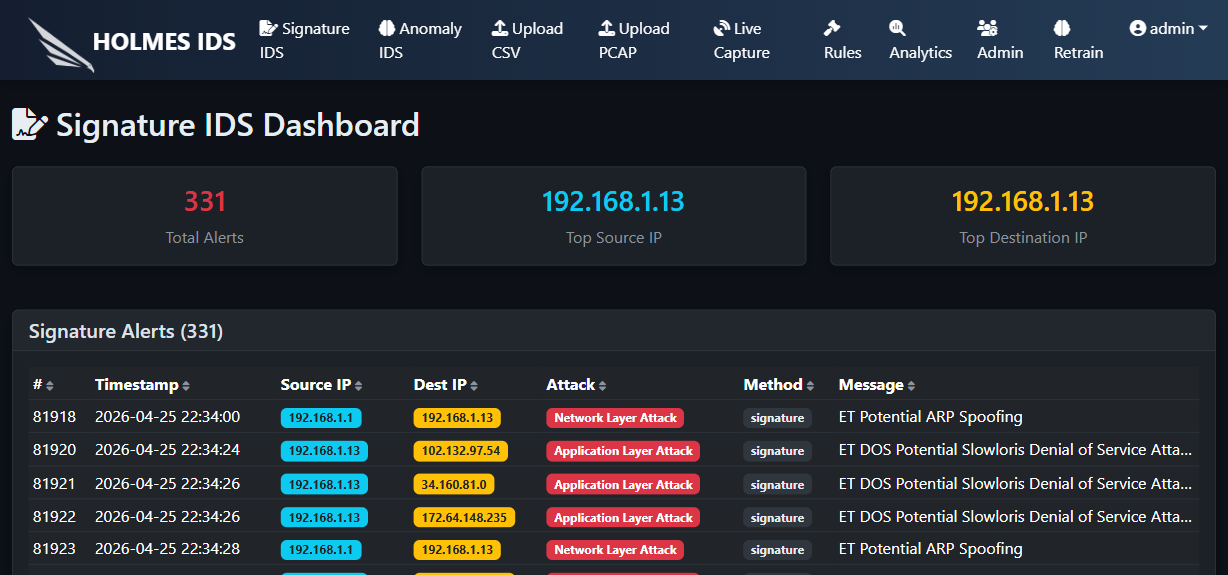
Task: Click the Anomaly IDS brain icon
Action: [387, 29]
